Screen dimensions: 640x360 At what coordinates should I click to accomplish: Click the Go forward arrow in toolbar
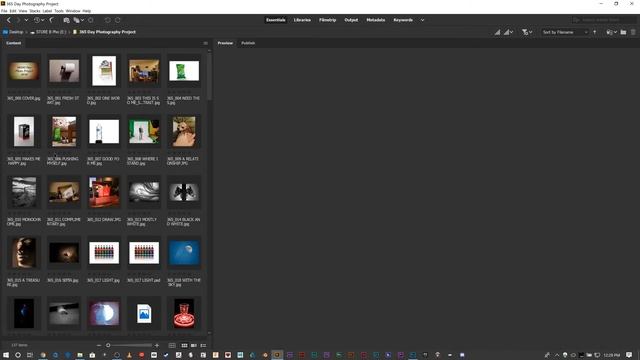tap(18, 20)
